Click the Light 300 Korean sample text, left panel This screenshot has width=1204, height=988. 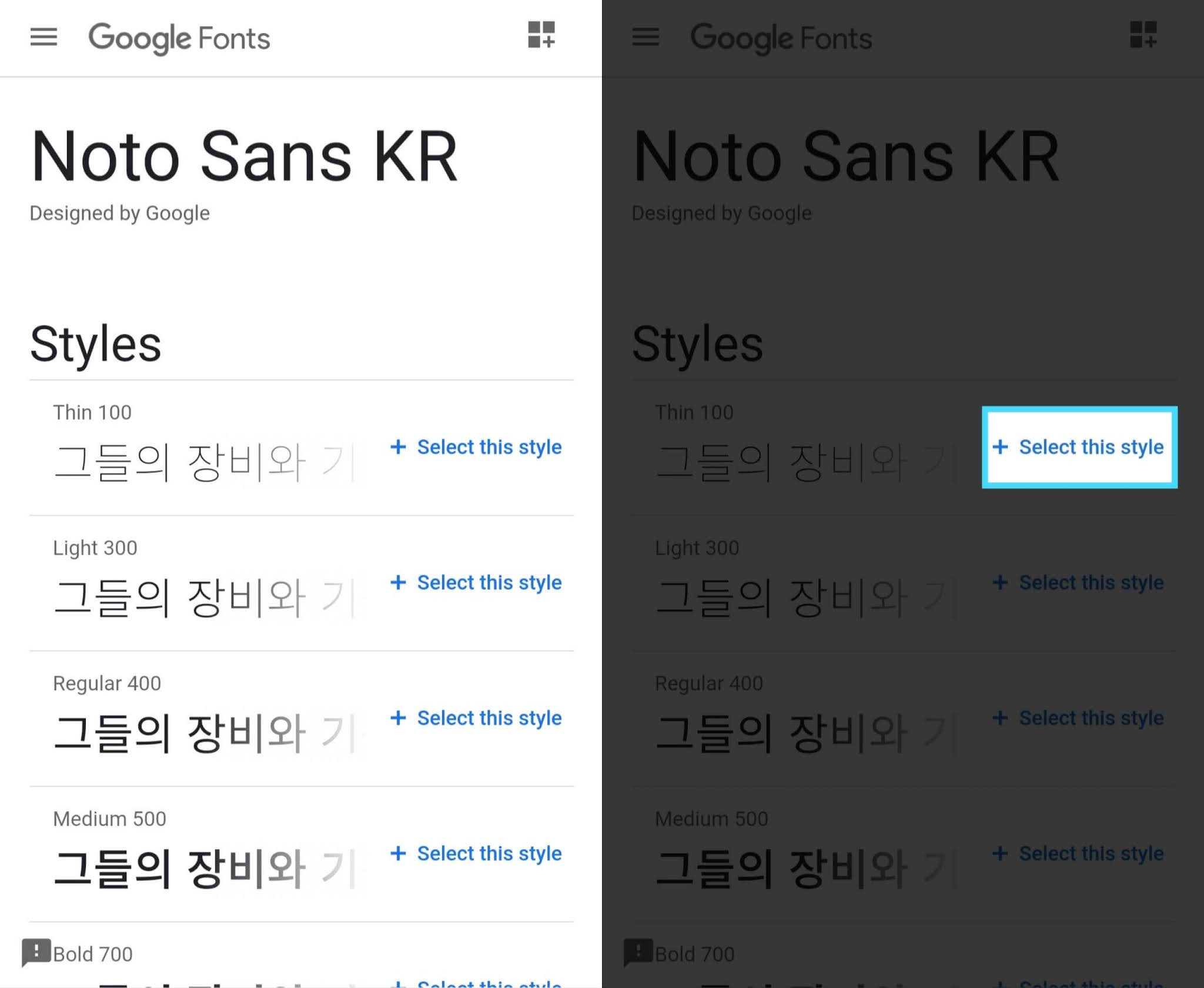point(205,598)
